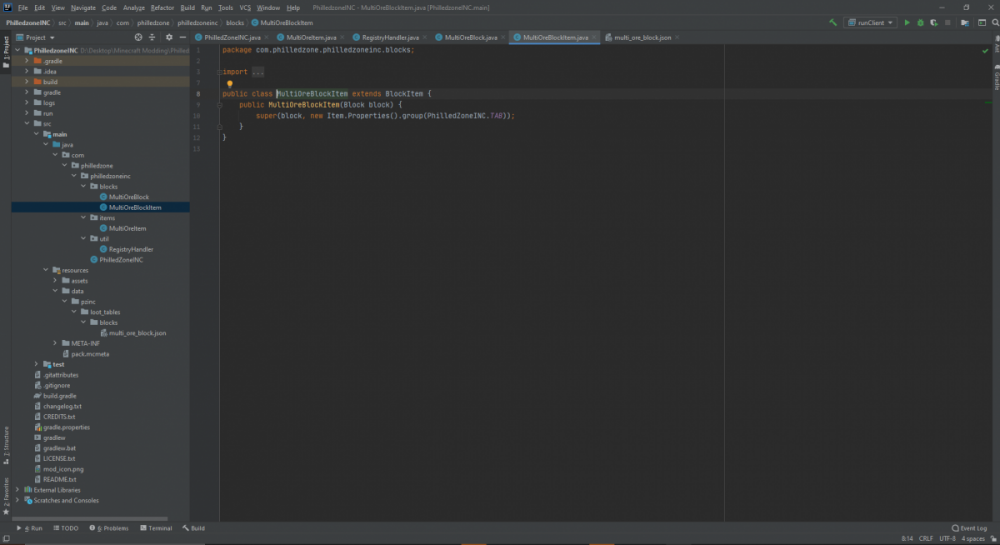Image resolution: width=1000 pixels, height=545 pixels.
Task: Collapse all icon in Project panel header
Action: pos(152,38)
